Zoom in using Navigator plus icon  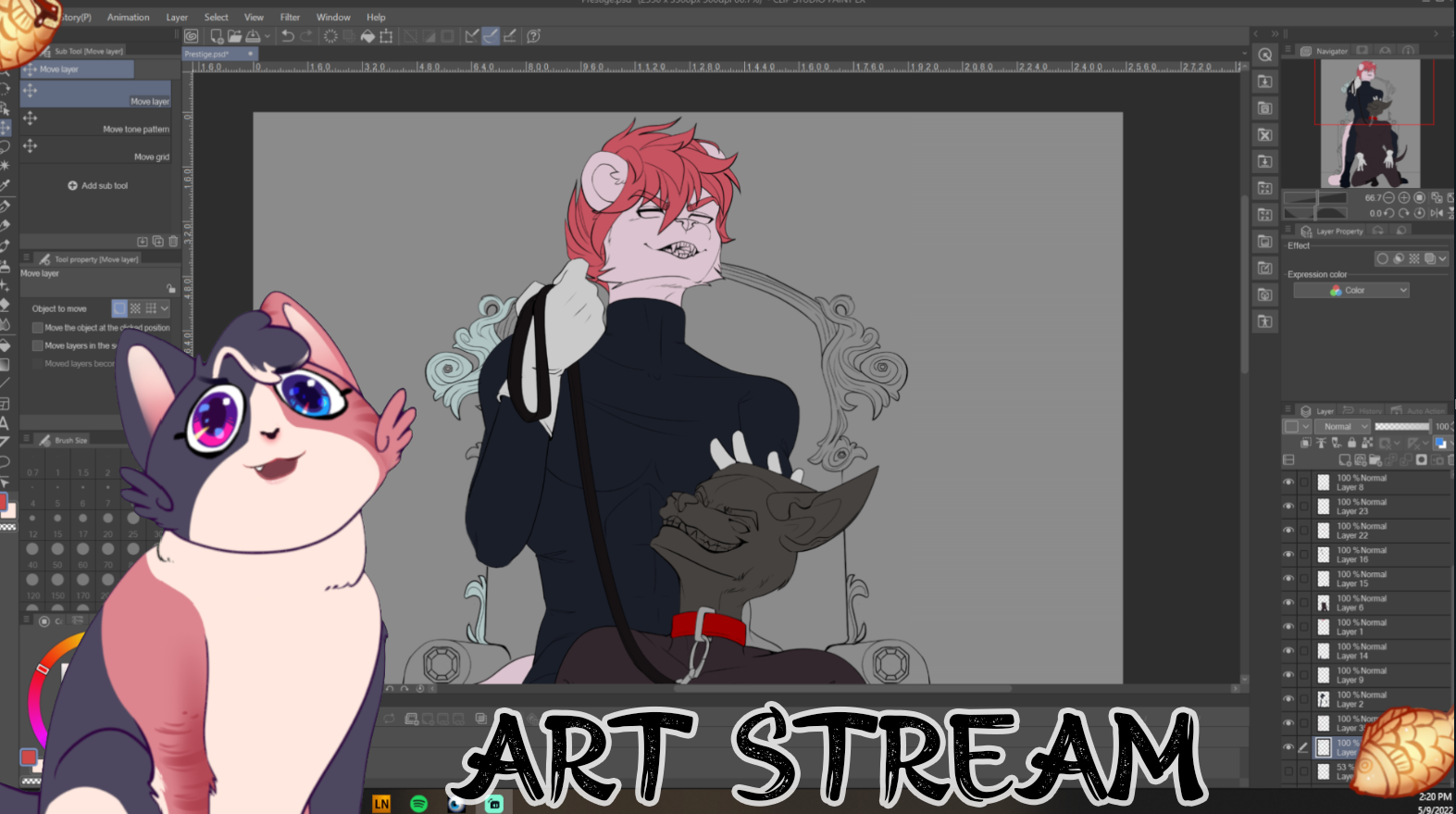pyautogui.click(x=1404, y=197)
